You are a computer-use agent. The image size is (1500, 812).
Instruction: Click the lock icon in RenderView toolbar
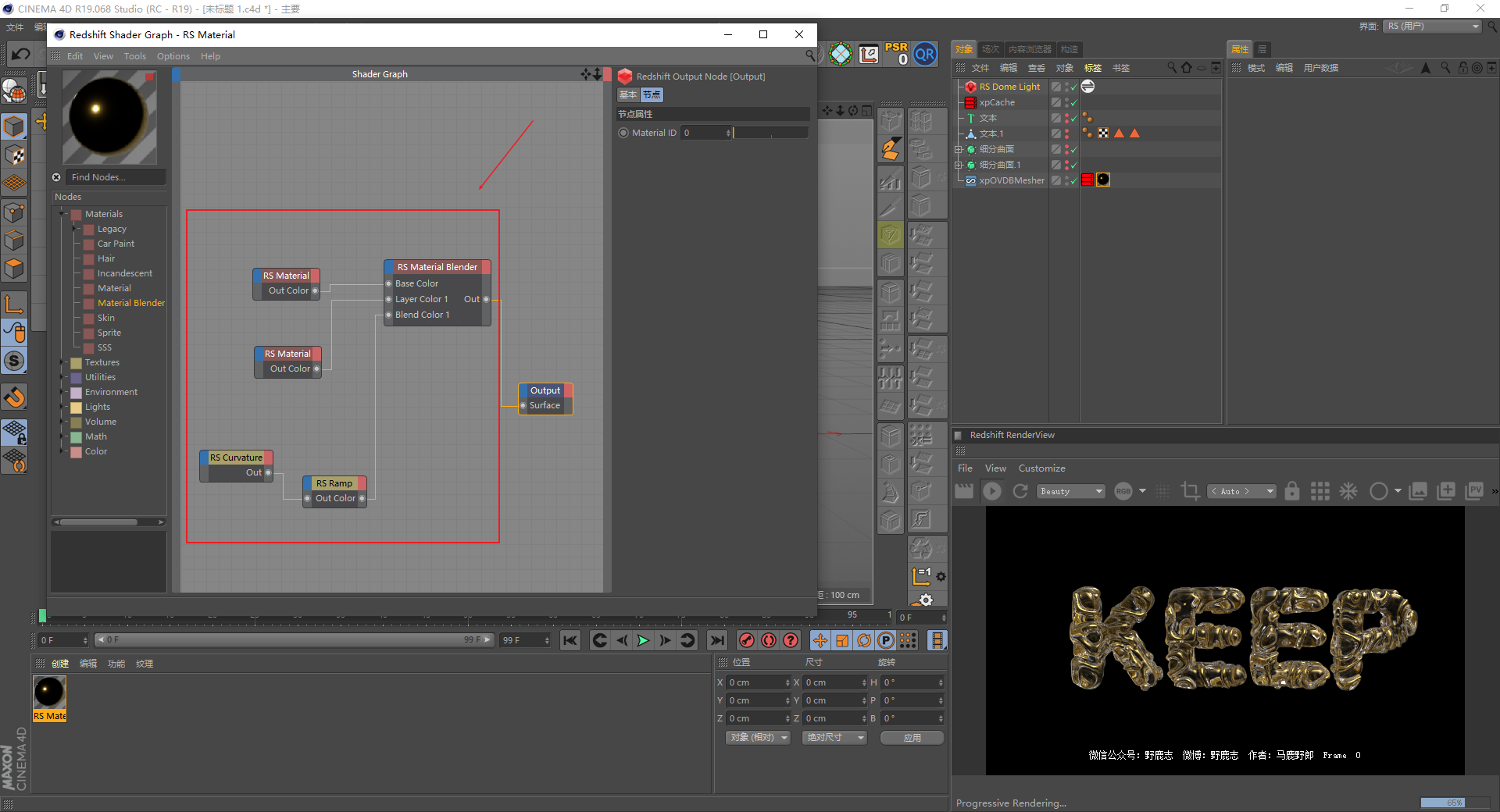(x=1292, y=491)
